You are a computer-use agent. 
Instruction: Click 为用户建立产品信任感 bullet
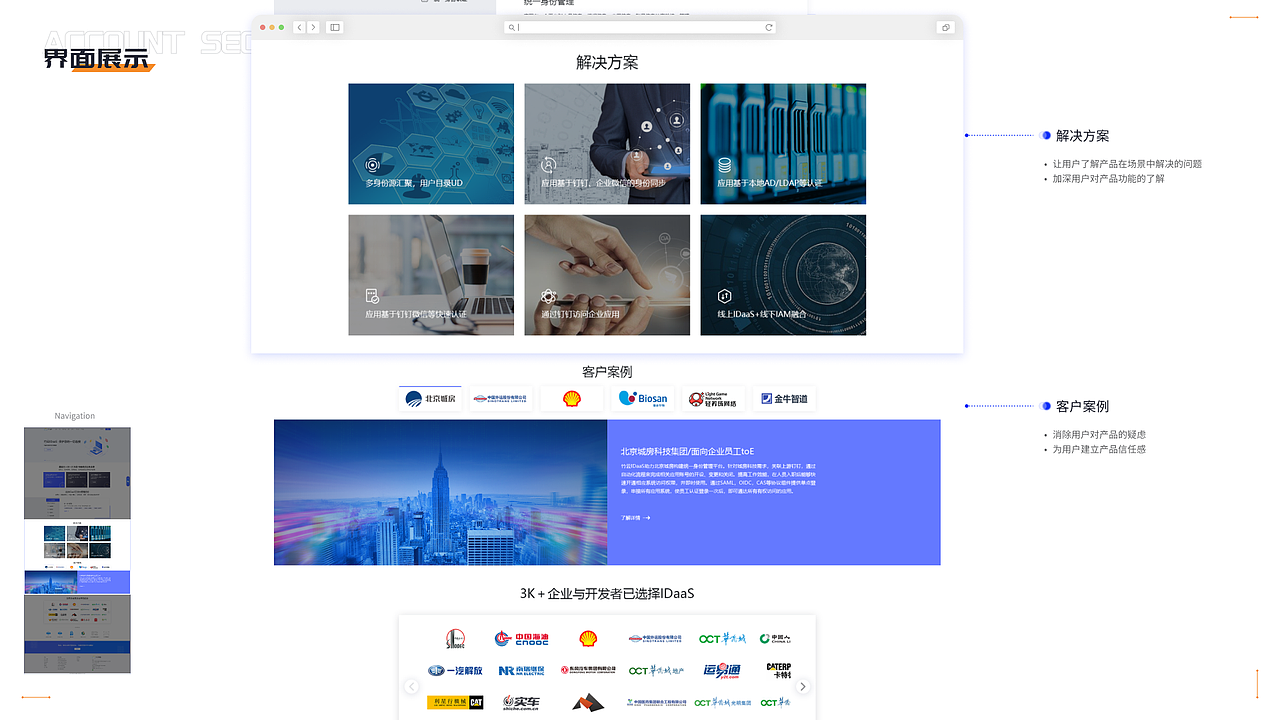[x=1099, y=450]
